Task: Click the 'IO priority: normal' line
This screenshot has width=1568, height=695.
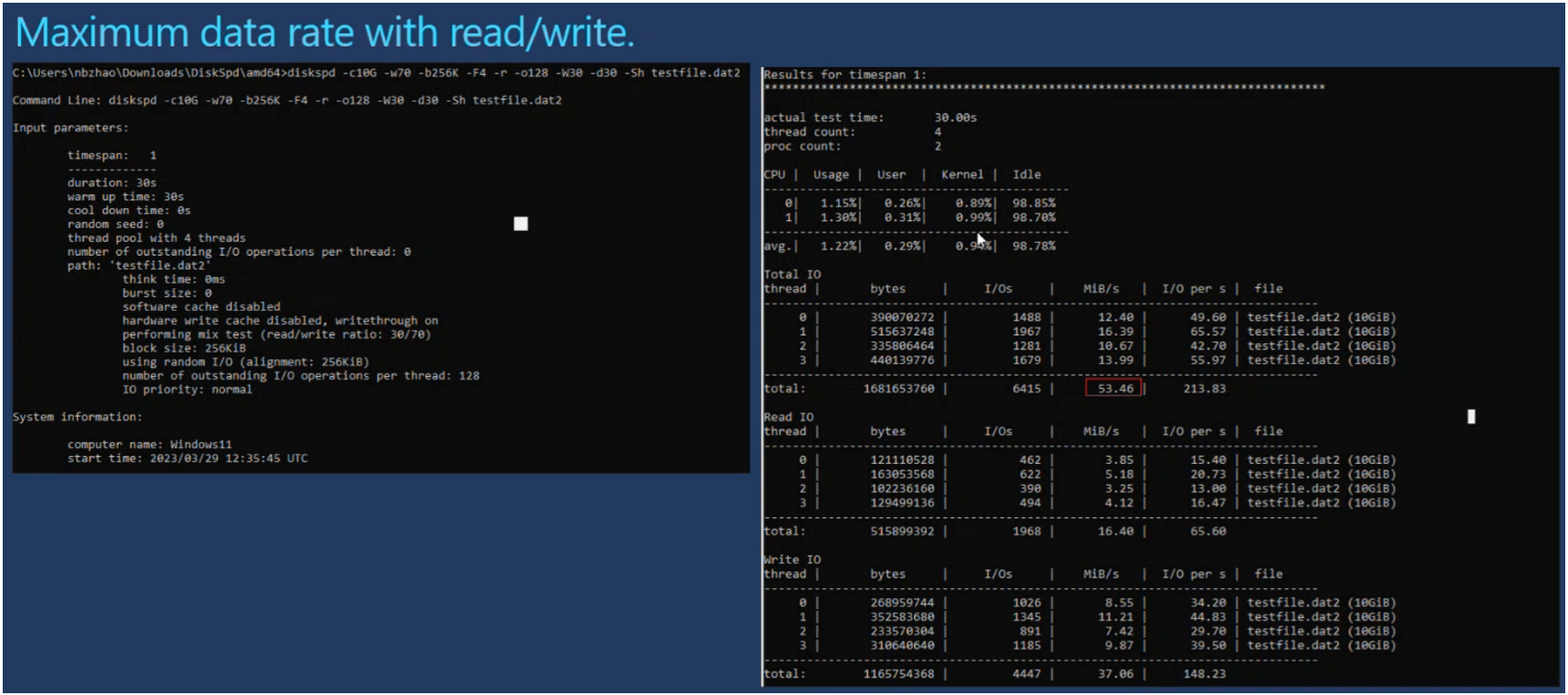Action: (187, 390)
